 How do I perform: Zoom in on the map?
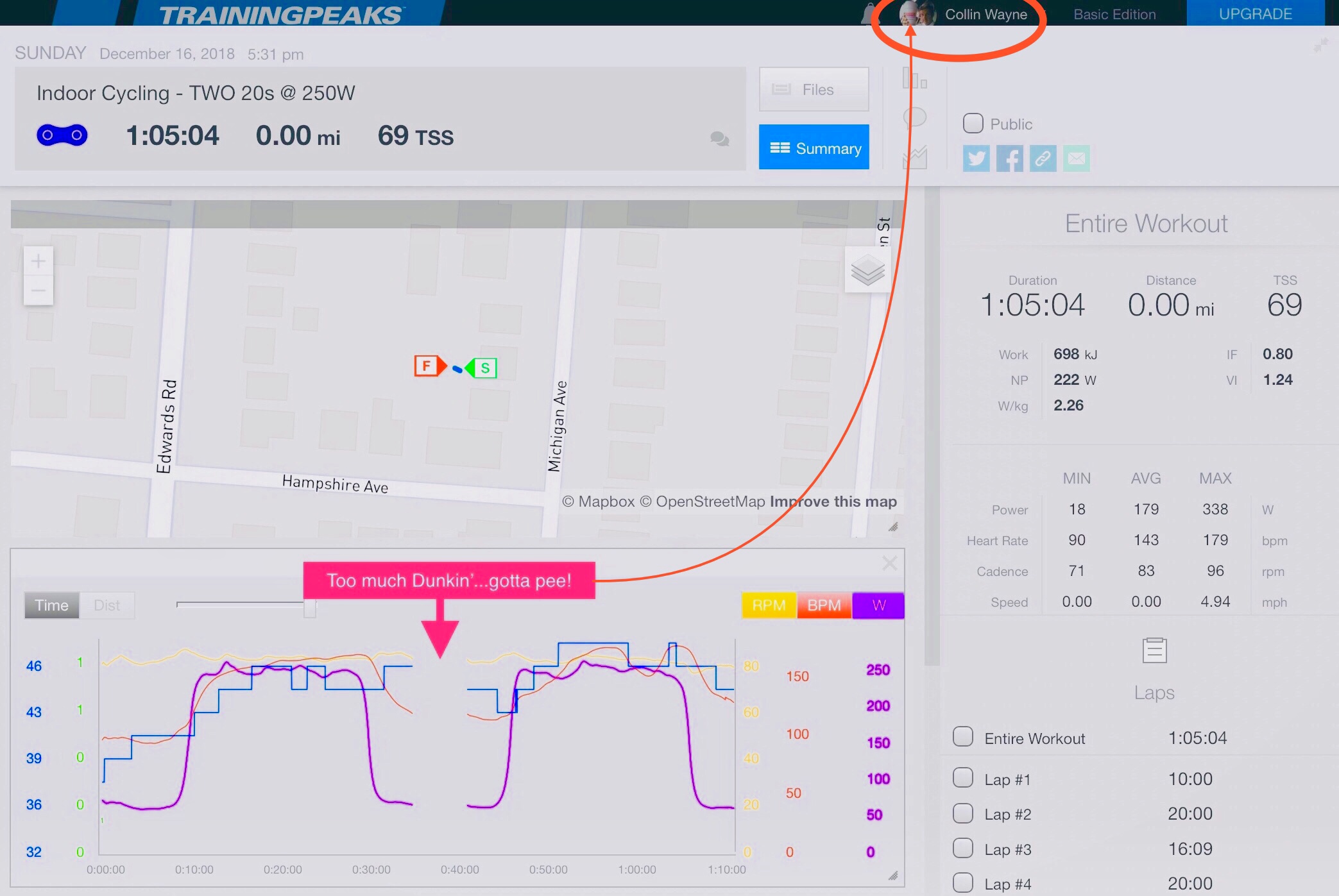[x=38, y=262]
